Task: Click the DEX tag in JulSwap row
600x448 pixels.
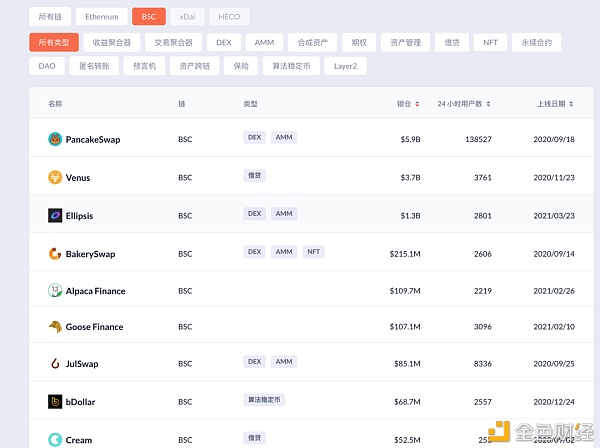Action: (x=254, y=362)
